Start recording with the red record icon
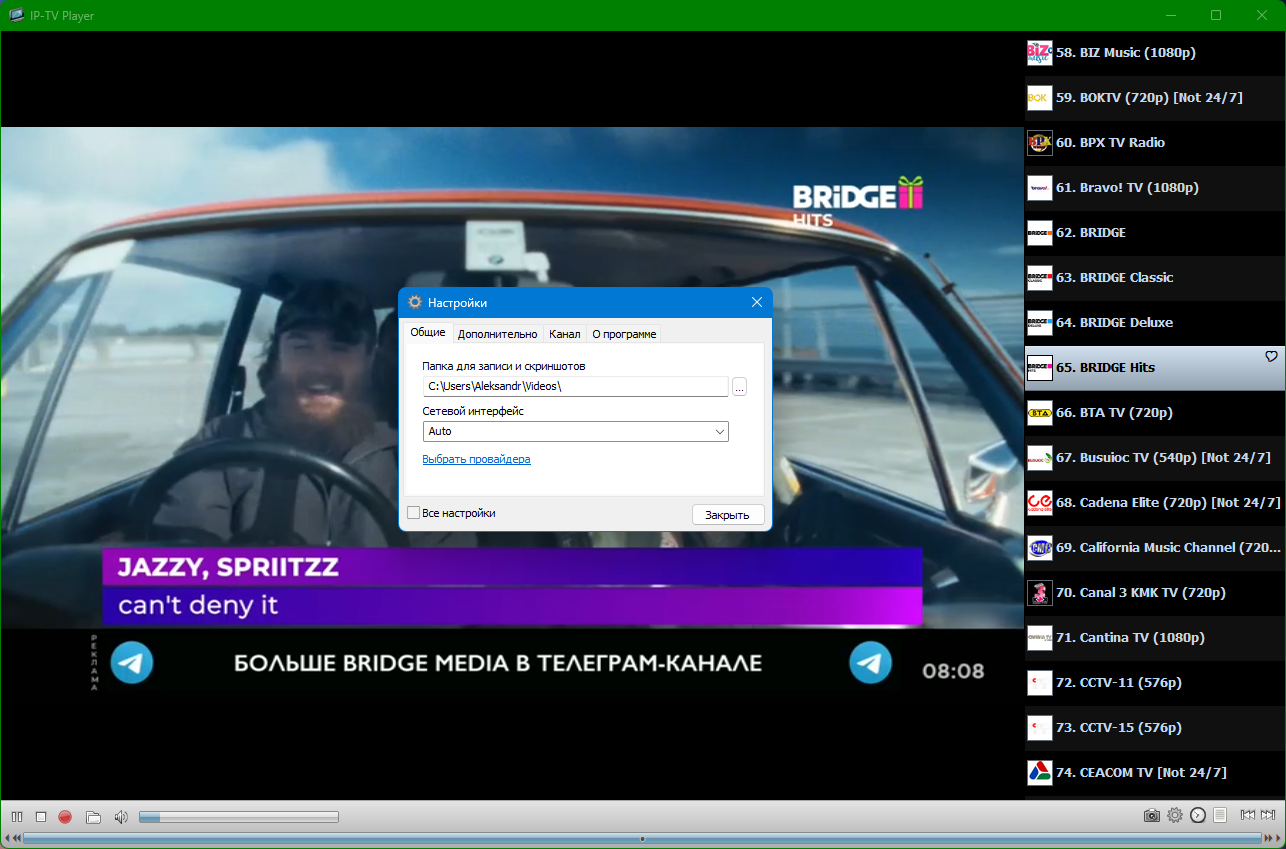Image resolution: width=1286 pixels, height=849 pixels. [65, 817]
